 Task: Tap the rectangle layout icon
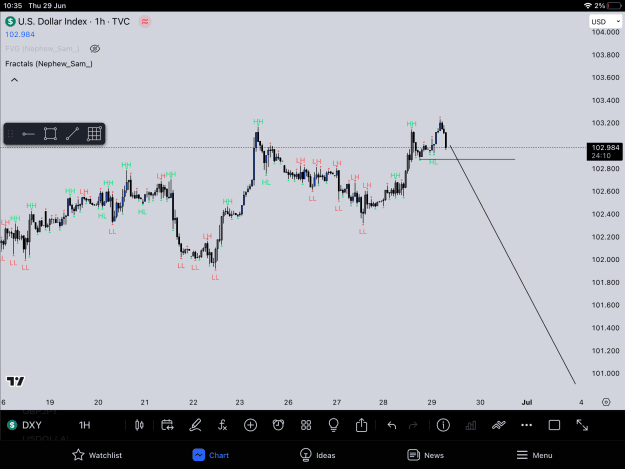[x=554, y=425]
